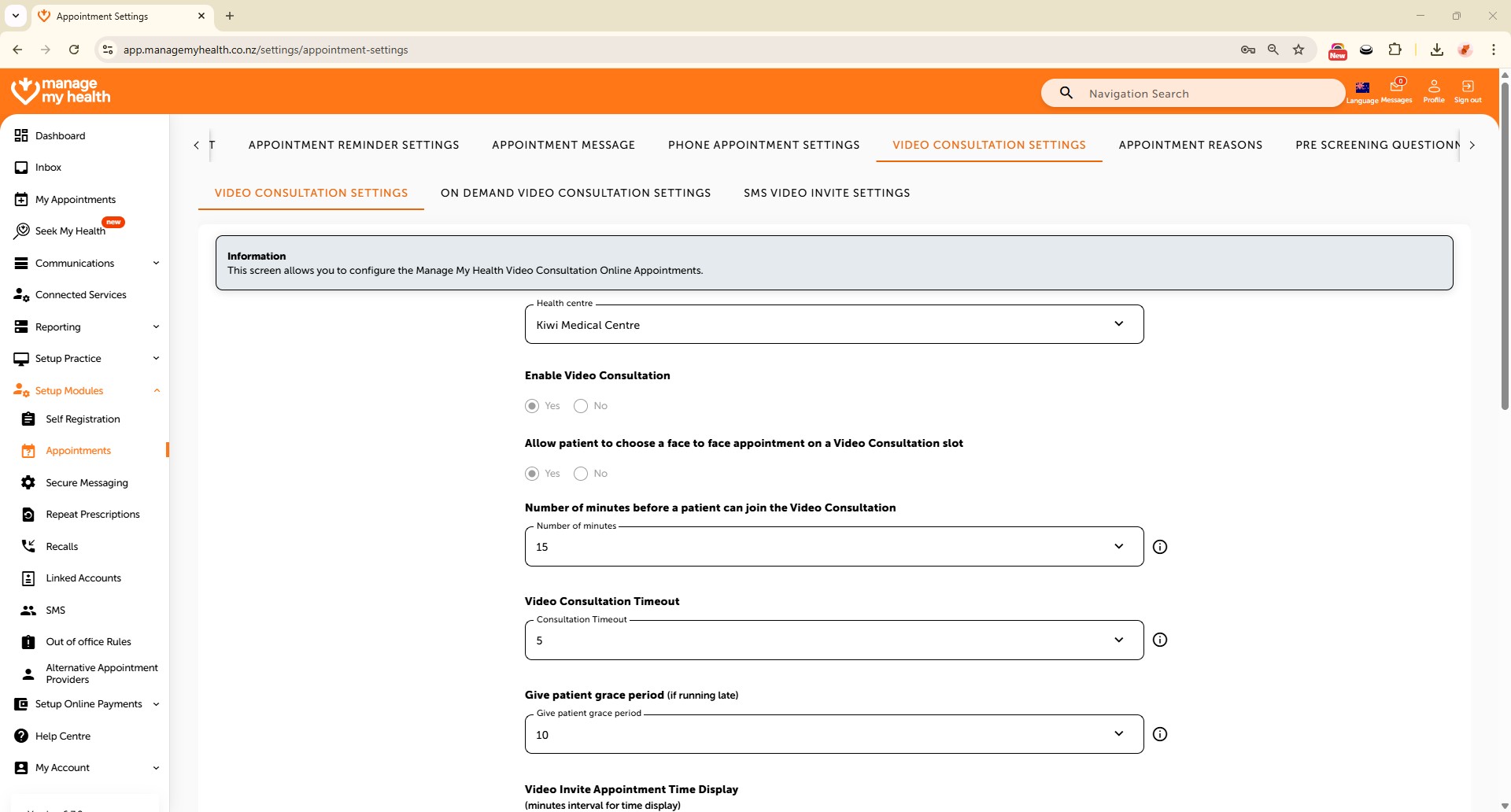1511x812 pixels.
Task: Open Secure Messaging settings
Action: click(x=87, y=483)
